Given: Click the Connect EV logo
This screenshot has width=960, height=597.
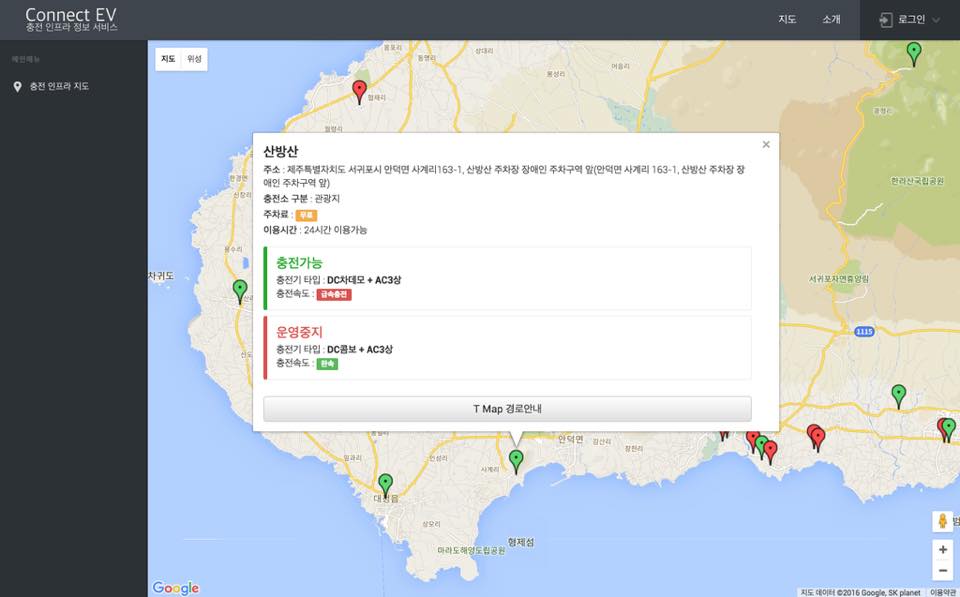Looking at the screenshot, I should 71,19.
